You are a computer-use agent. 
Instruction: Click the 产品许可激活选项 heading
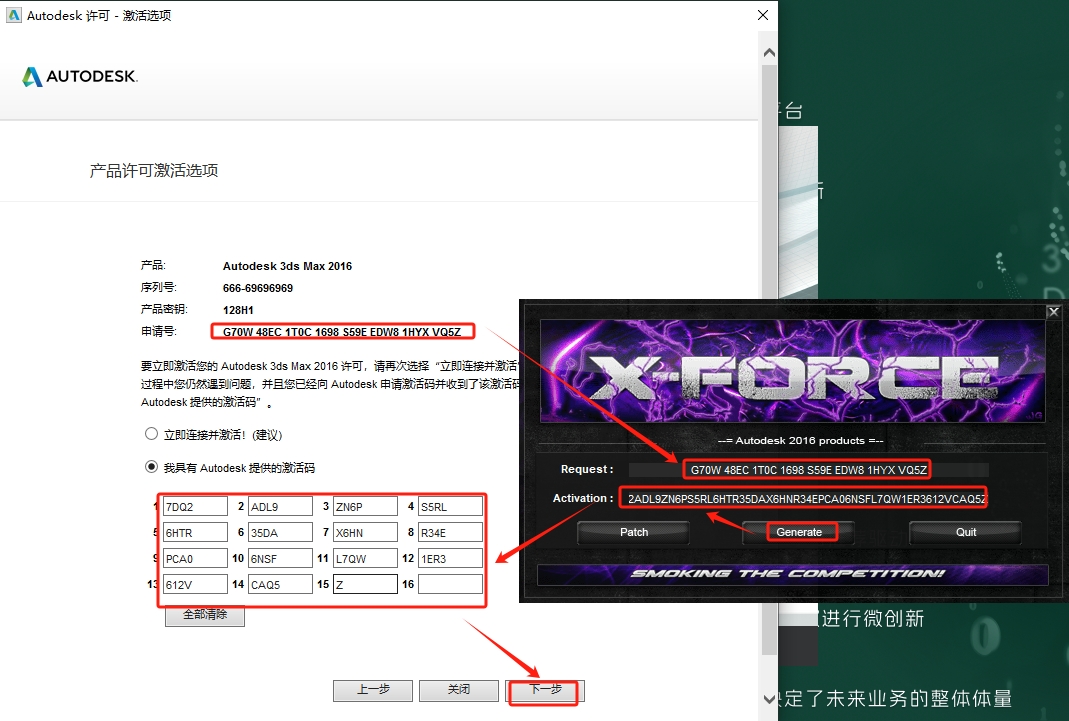tap(154, 170)
